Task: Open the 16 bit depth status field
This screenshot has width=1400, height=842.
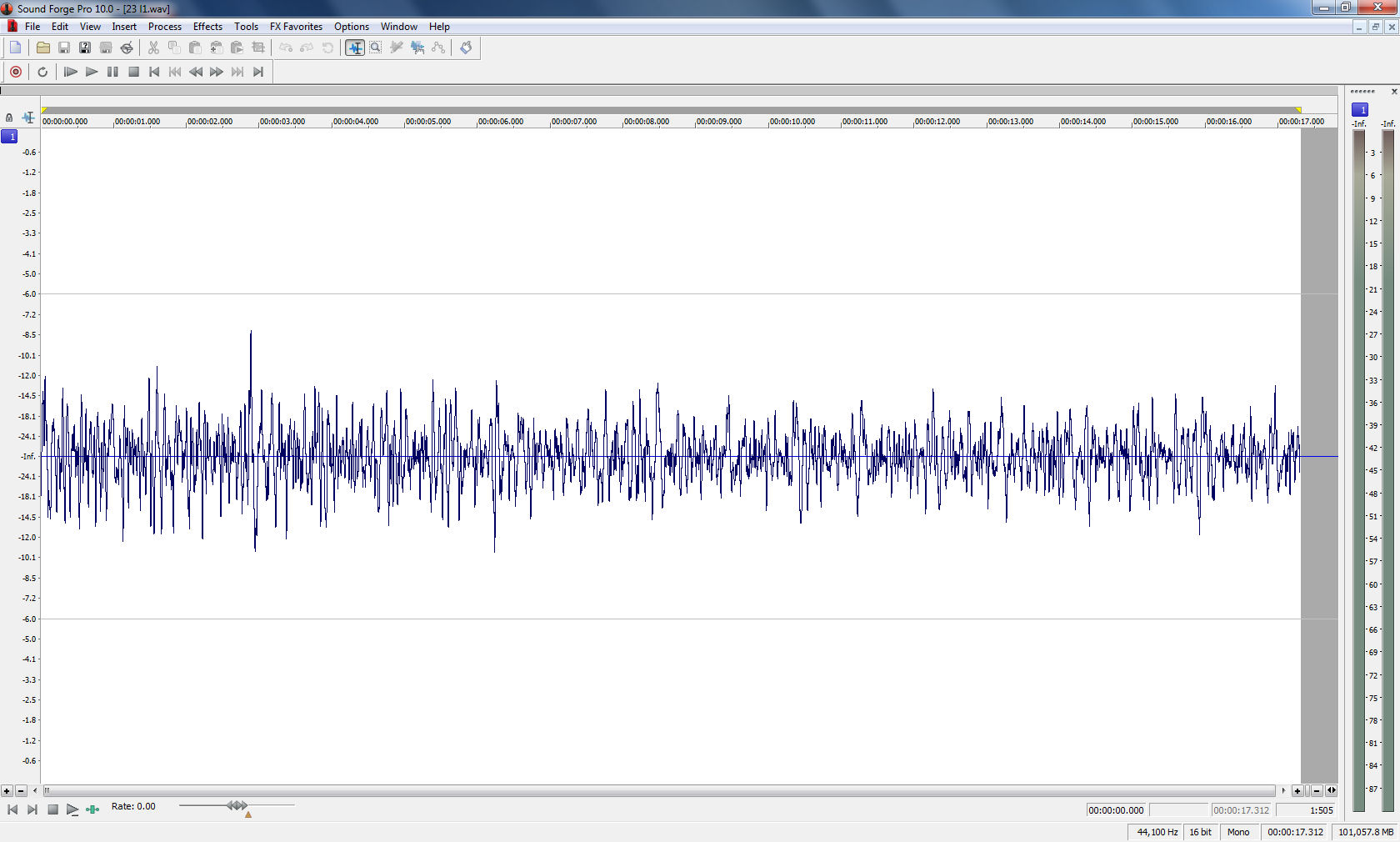Action: click(1200, 832)
